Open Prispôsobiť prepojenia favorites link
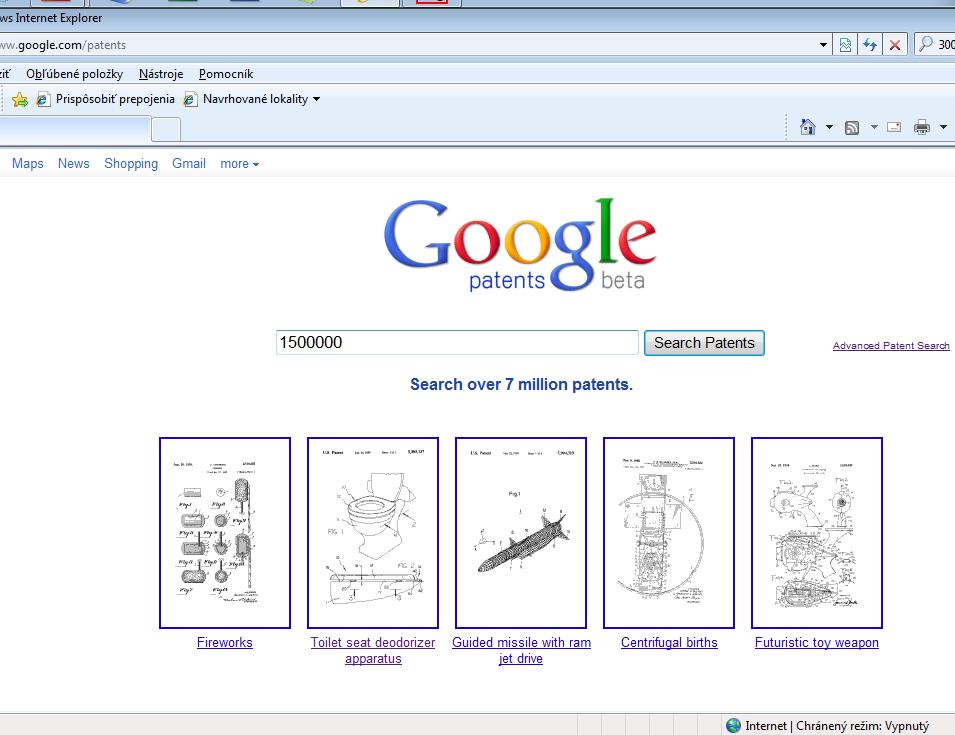 pyautogui.click(x=115, y=99)
